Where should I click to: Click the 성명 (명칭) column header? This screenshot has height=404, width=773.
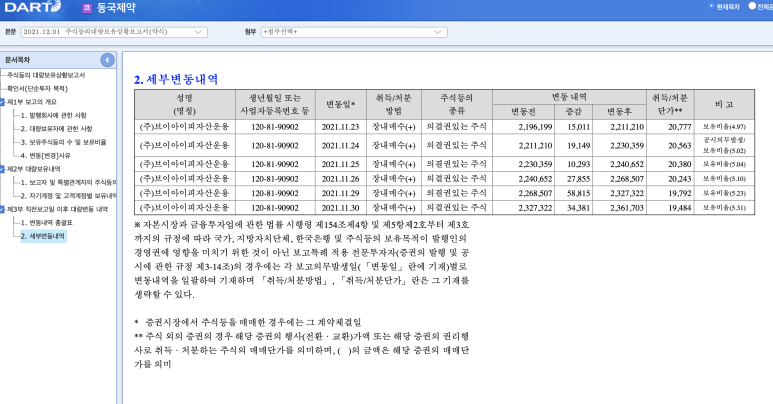tap(185, 105)
